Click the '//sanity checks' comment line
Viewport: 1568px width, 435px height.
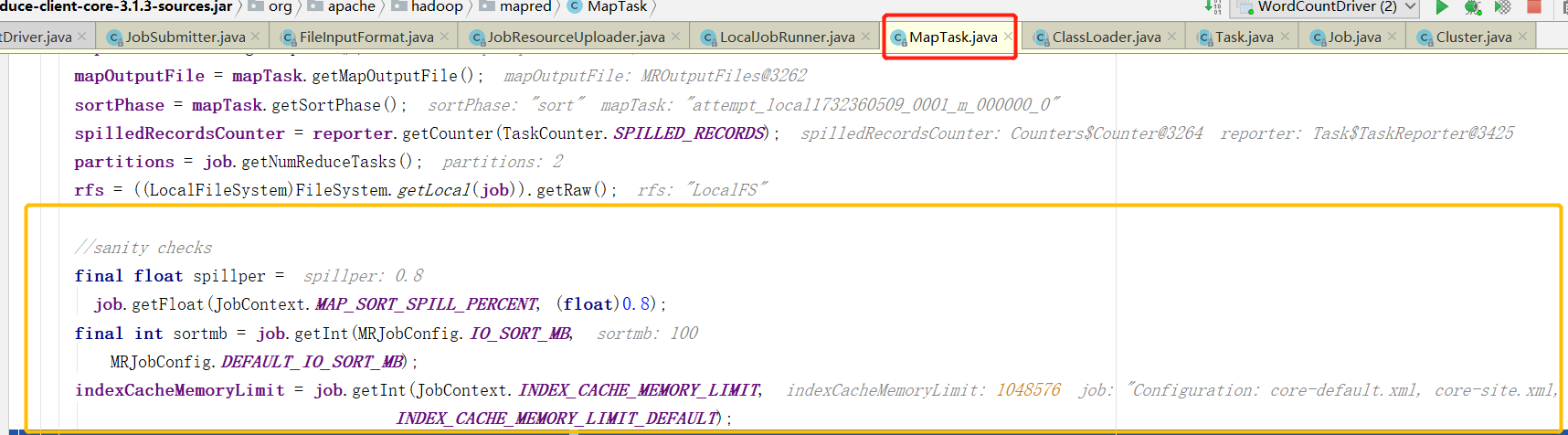[143, 248]
